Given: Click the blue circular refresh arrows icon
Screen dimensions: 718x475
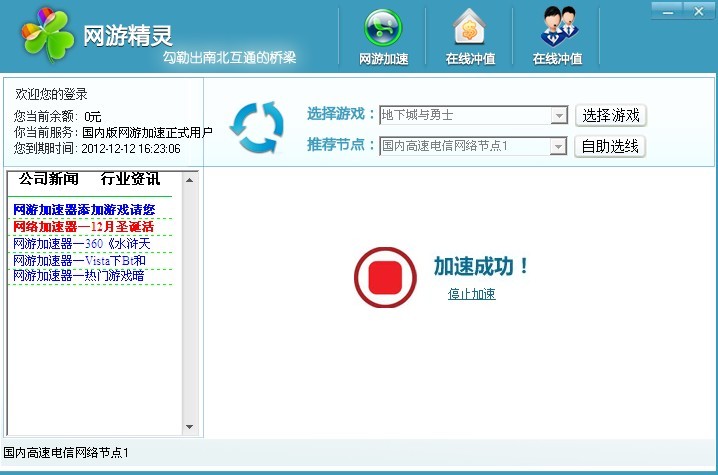Looking at the screenshot, I should click(257, 127).
